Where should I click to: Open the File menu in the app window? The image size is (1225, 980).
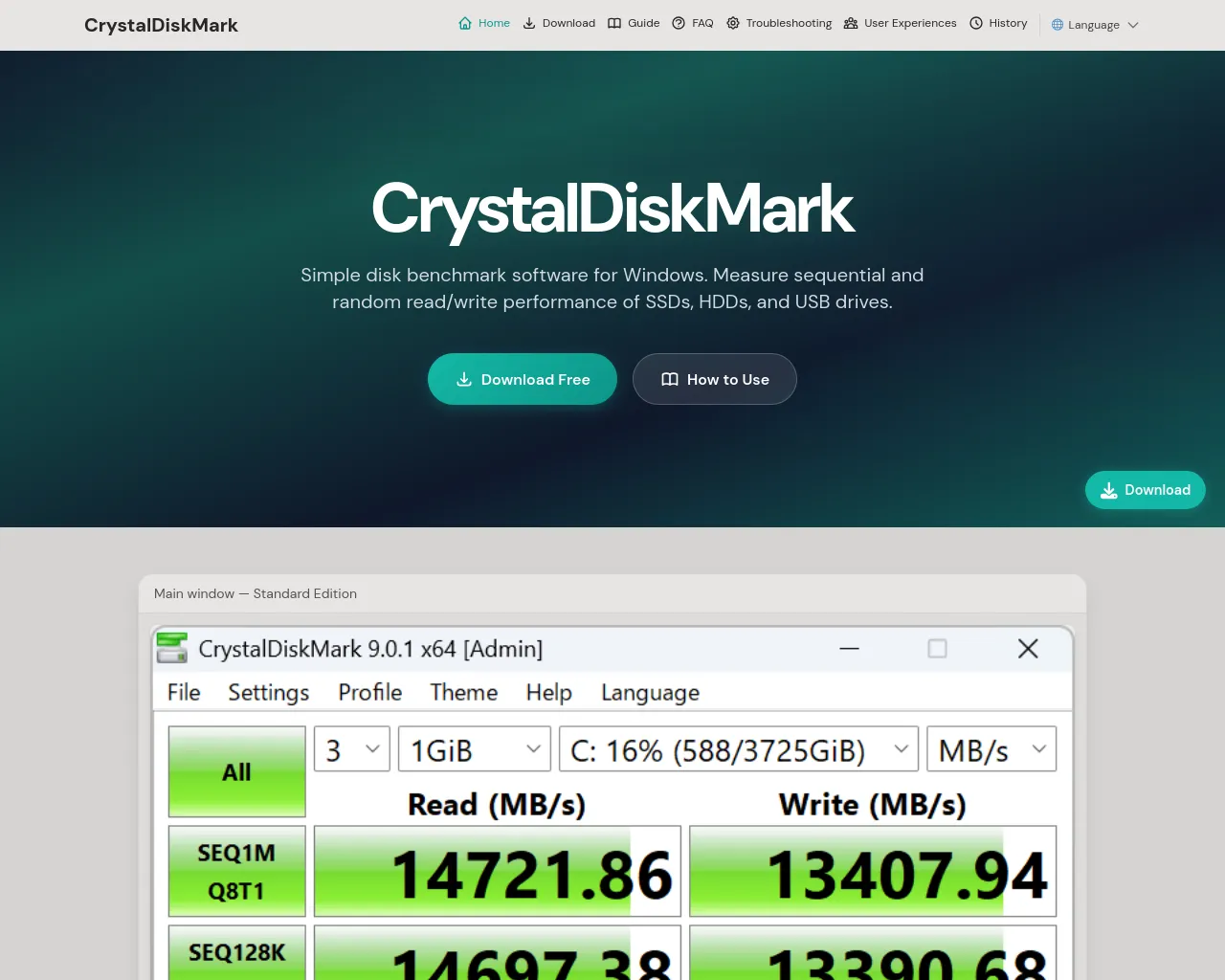184,692
